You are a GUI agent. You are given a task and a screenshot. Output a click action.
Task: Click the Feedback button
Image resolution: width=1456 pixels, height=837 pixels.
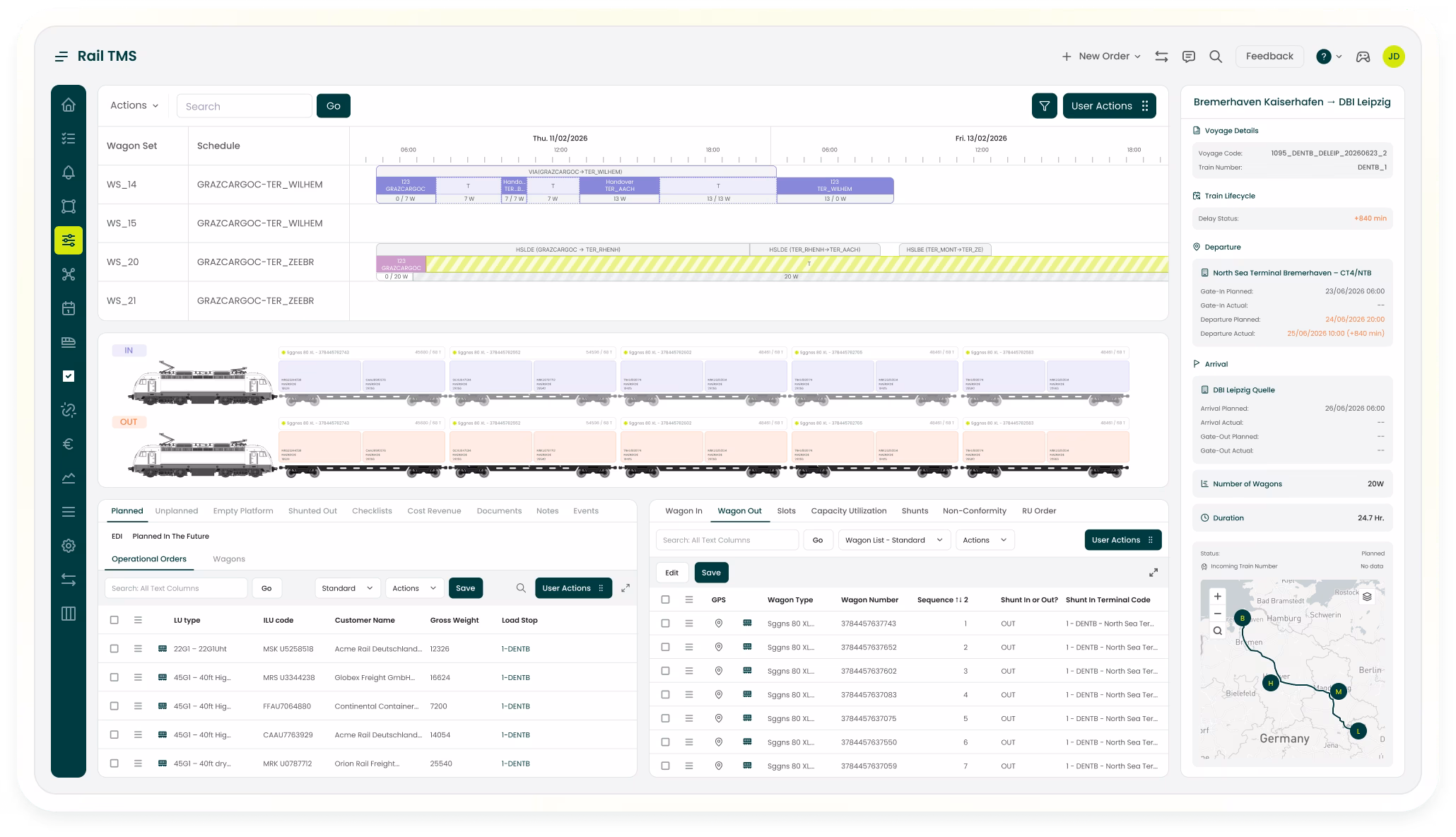coord(1269,57)
